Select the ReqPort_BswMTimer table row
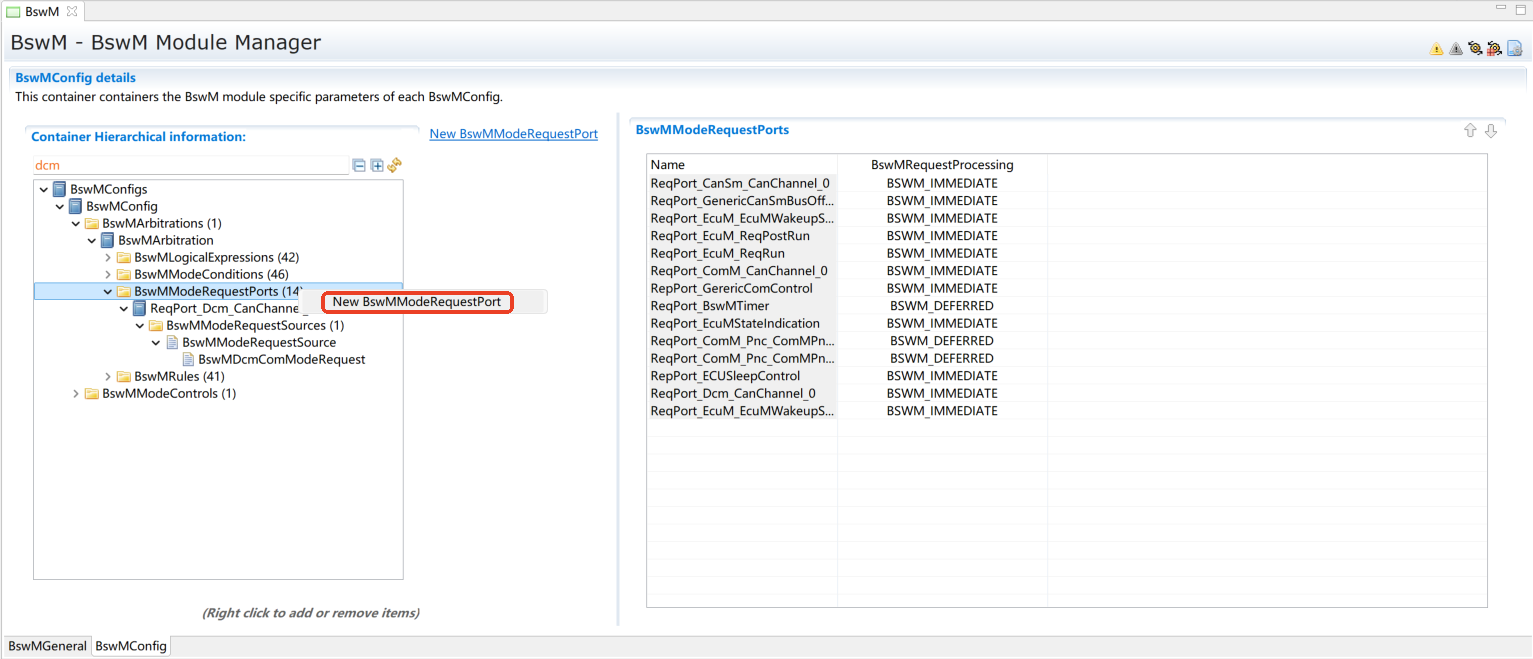The width and height of the screenshot is (1533, 659). 740,306
